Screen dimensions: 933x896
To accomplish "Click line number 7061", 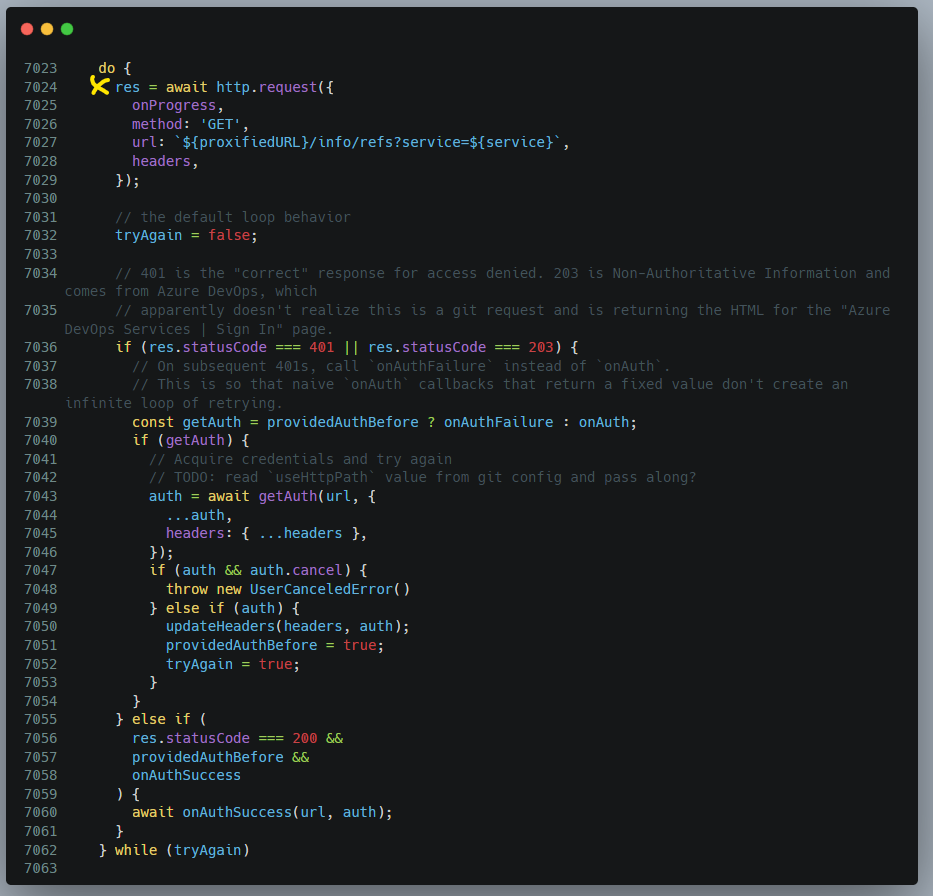I will pos(40,831).
